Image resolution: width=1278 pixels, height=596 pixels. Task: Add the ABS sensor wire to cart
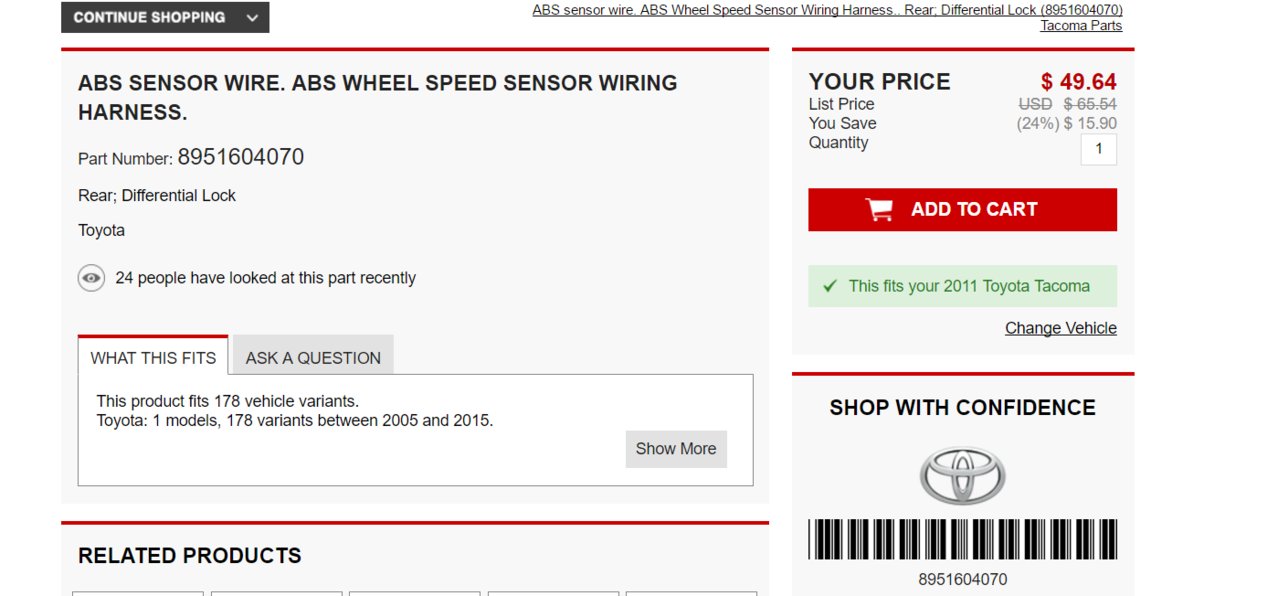pyautogui.click(x=962, y=210)
